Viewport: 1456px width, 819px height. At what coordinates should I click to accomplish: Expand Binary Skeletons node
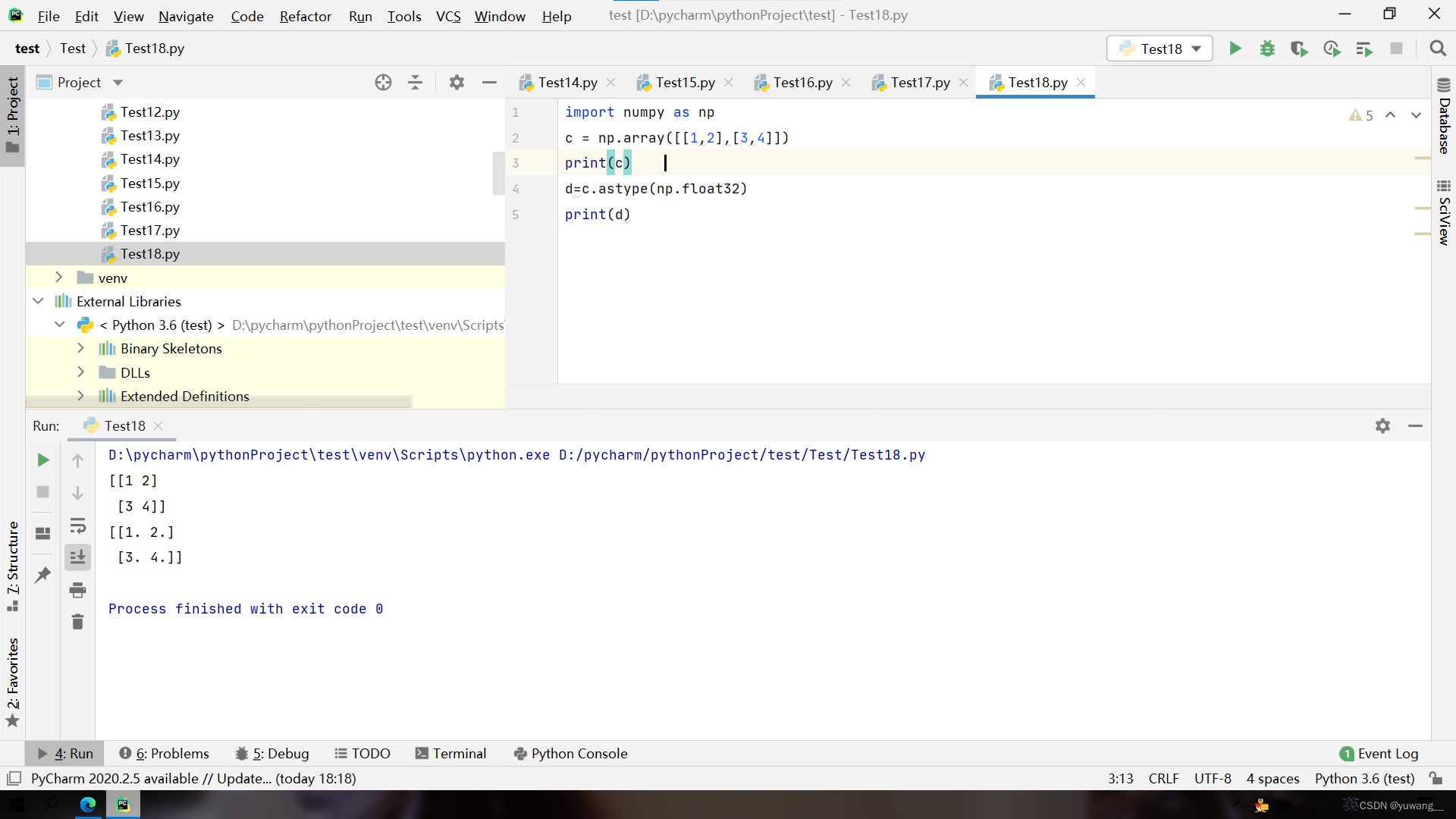(x=81, y=348)
